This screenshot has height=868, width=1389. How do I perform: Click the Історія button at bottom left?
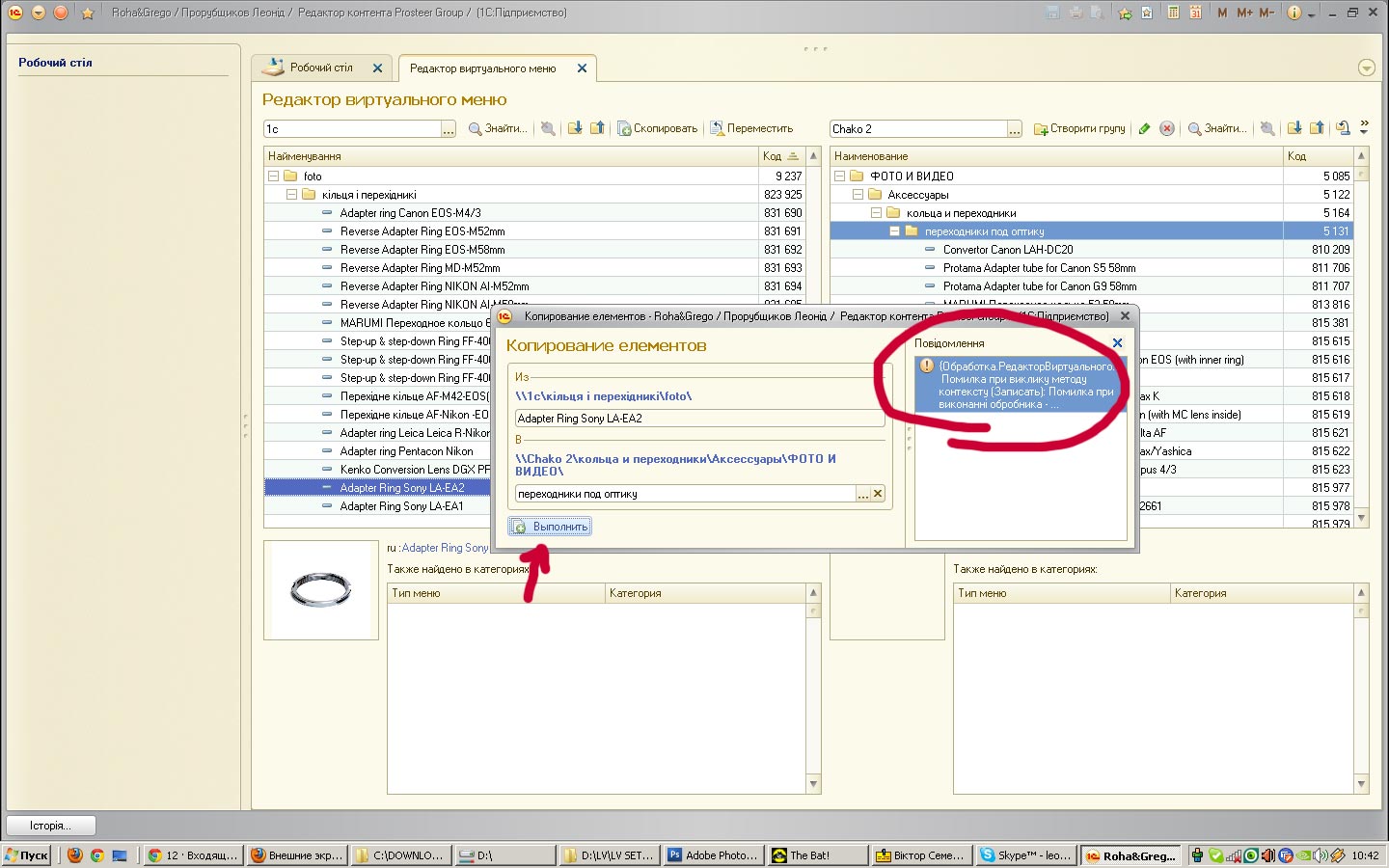51,826
